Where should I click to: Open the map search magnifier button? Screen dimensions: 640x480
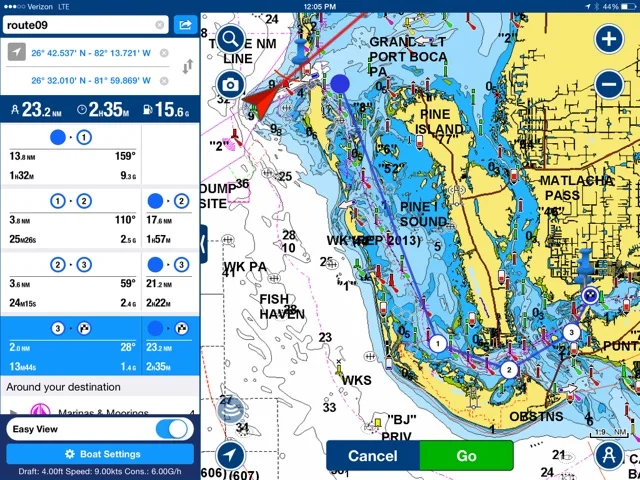pos(231,39)
